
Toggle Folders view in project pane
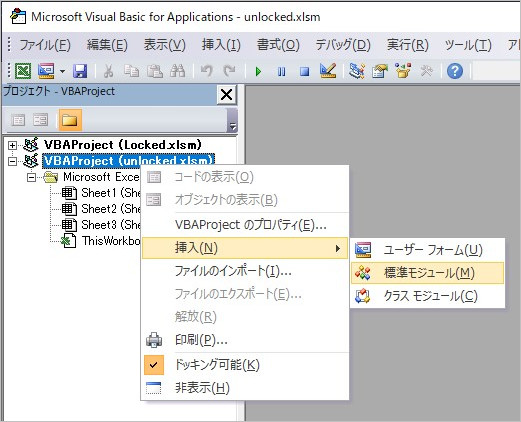click(x=70, y=120)
